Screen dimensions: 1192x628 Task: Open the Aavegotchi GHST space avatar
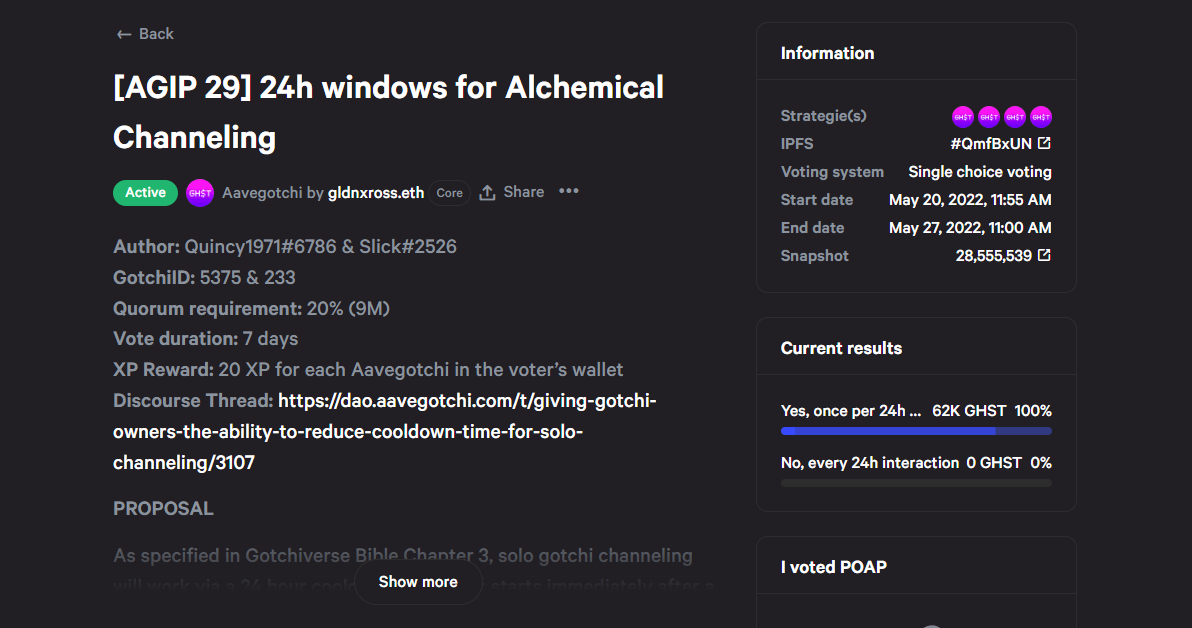pos(200,193)
